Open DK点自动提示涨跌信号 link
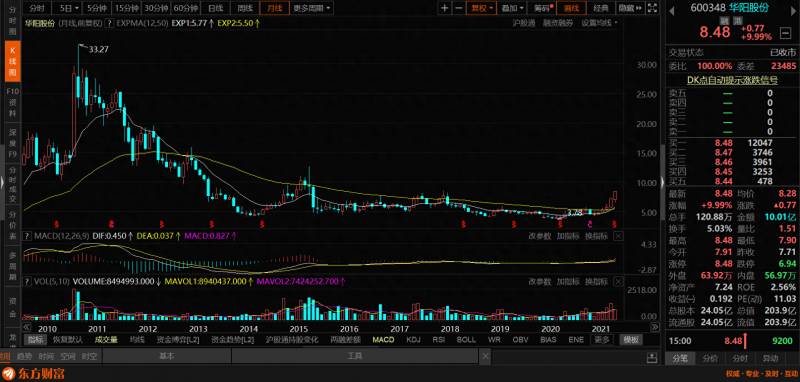The height and width of the screenshot is (382, 800). pos(732,80)
